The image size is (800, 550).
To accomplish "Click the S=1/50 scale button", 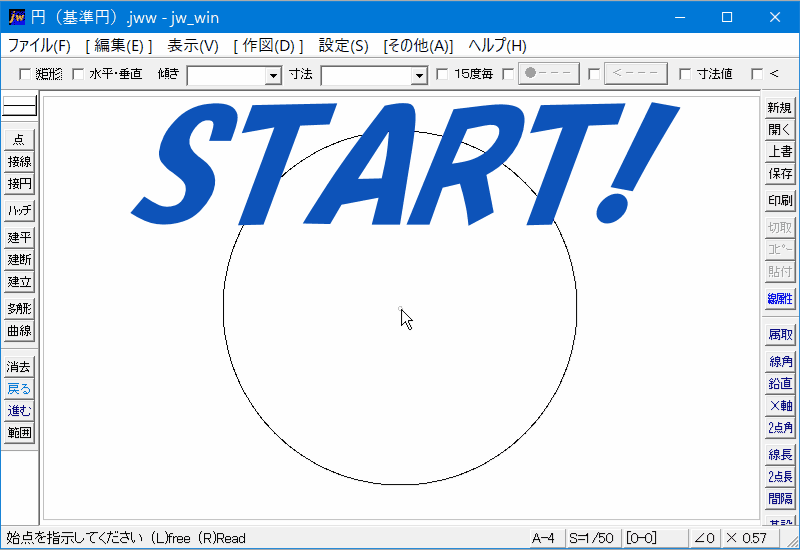I will pyautogui.click(x=592, y=538).
